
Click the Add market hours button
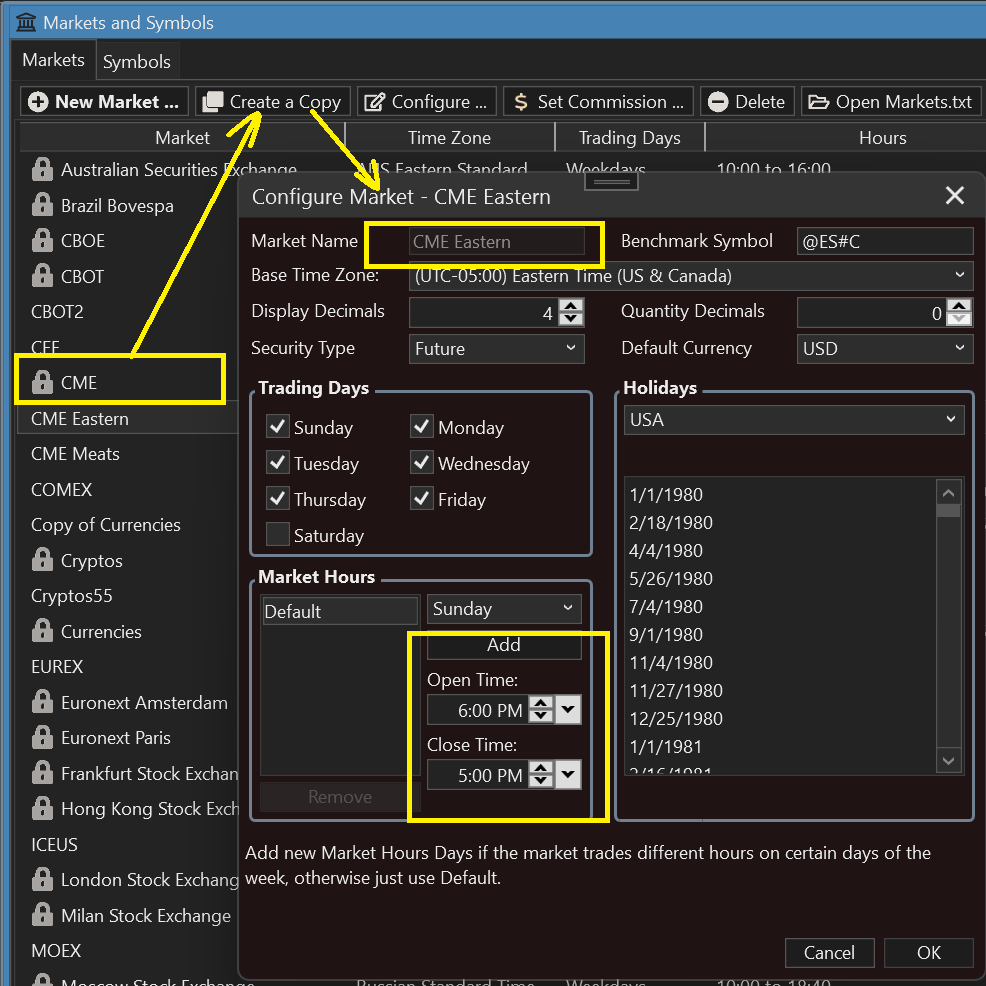click(504, 645)
